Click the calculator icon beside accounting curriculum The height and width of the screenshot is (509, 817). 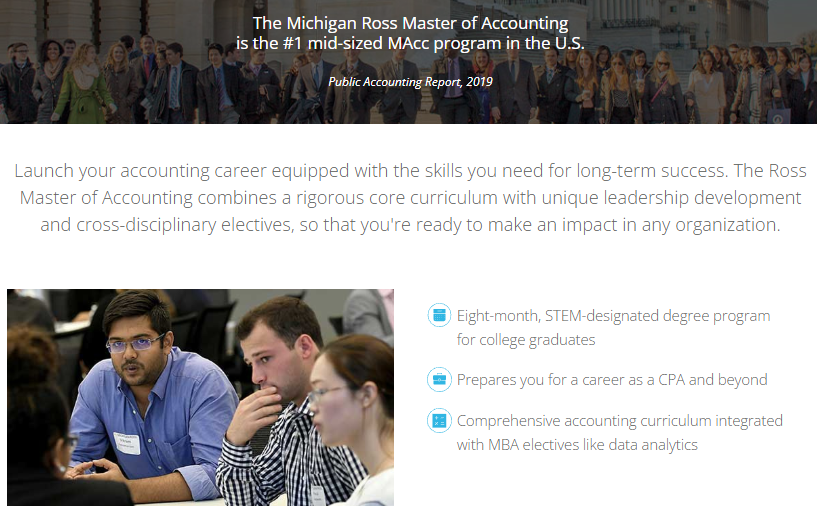439,420
